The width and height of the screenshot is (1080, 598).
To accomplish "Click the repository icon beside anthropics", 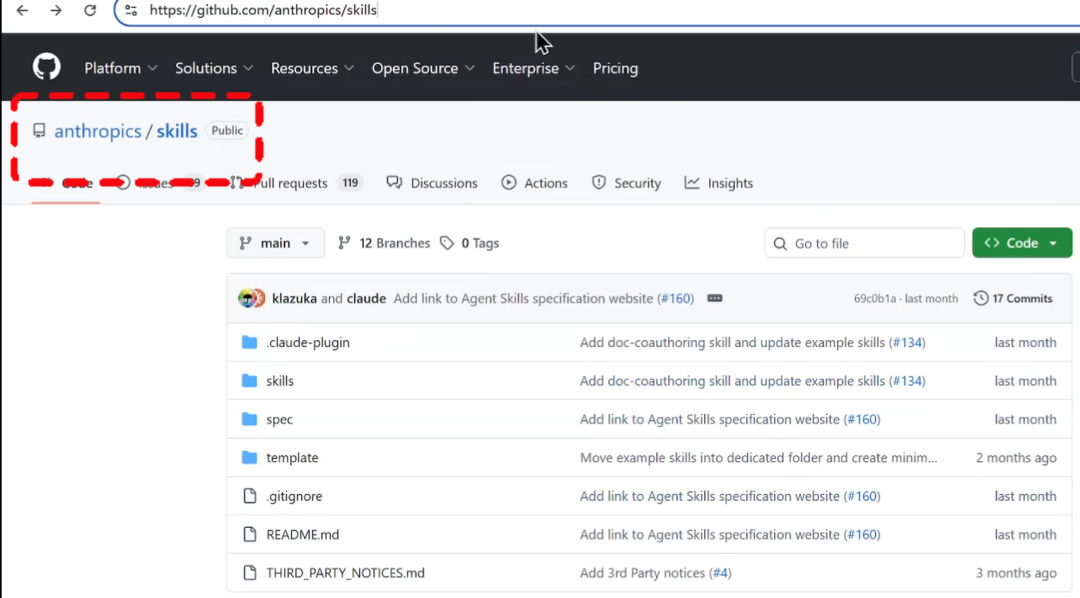I will click(x=39, y=130).
